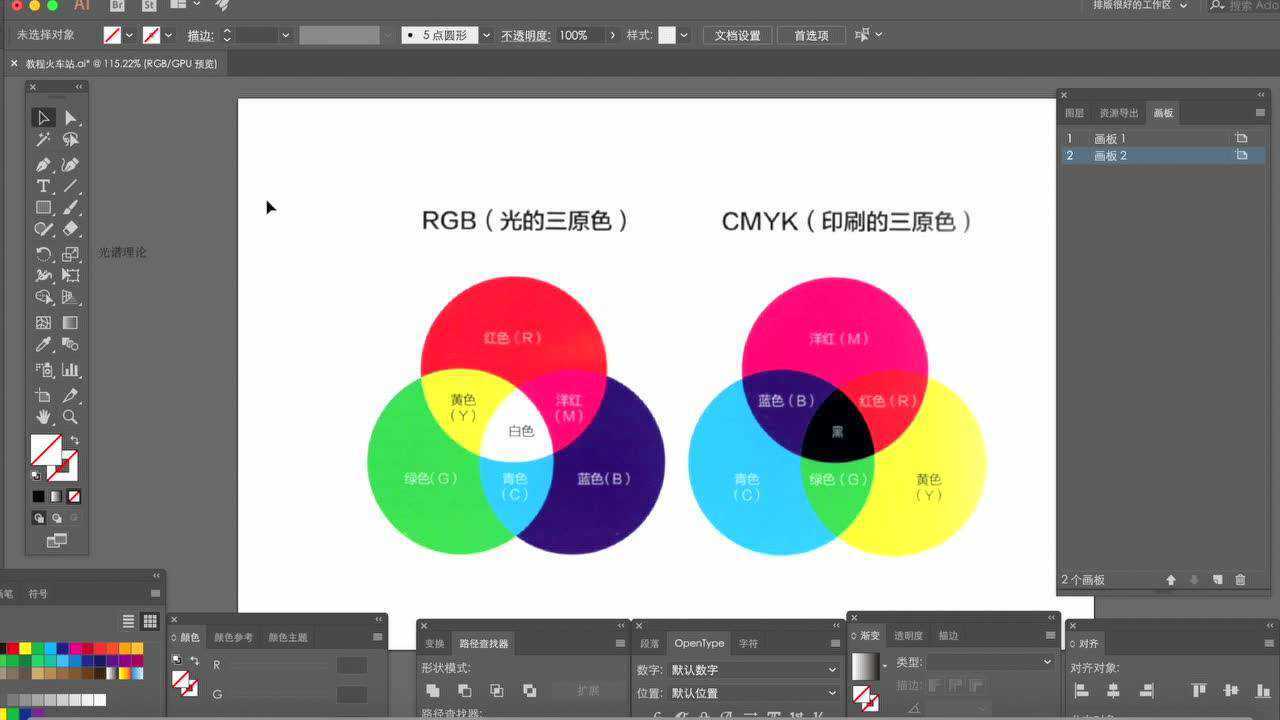
Task: Select the Eyedropper tool
Action: pos(43,345)
